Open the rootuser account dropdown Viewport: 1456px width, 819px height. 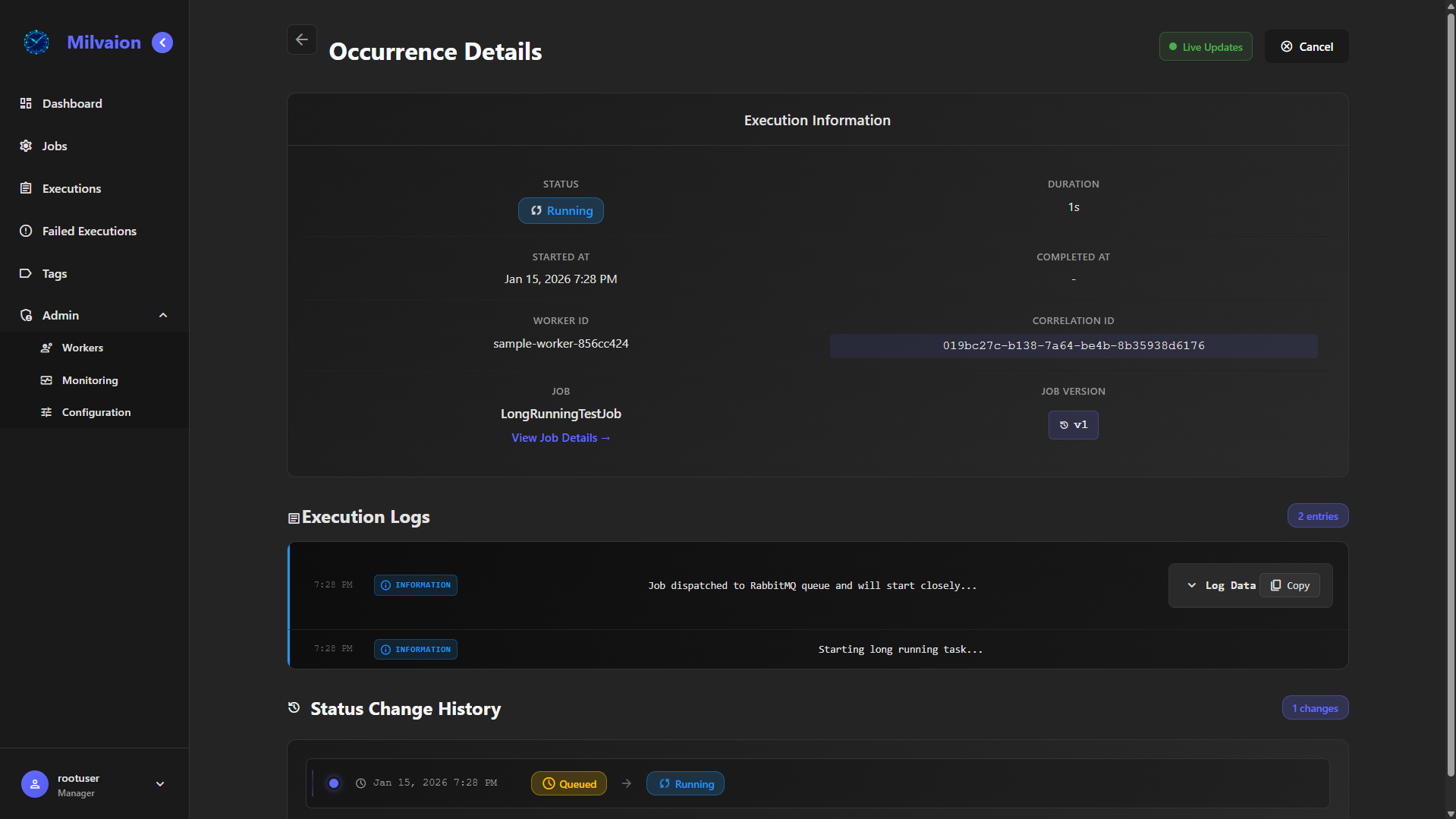pos(160,784)
